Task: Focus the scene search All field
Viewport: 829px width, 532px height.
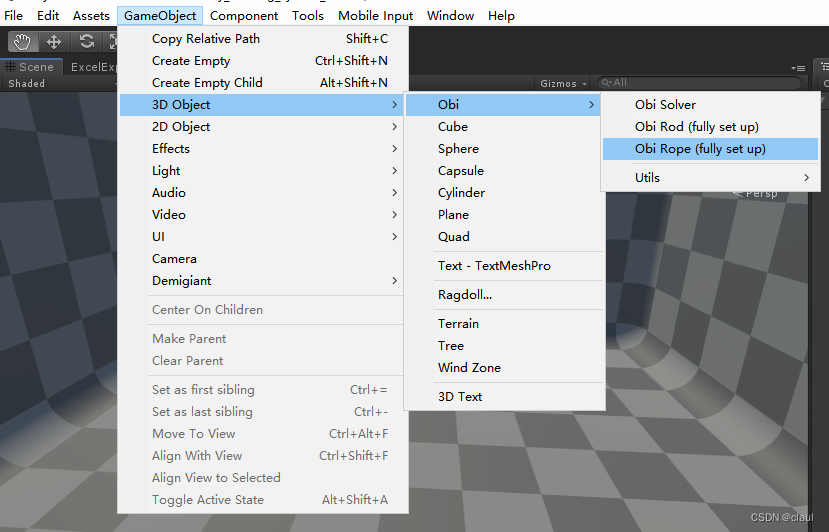Action: [x=699, y=83]
